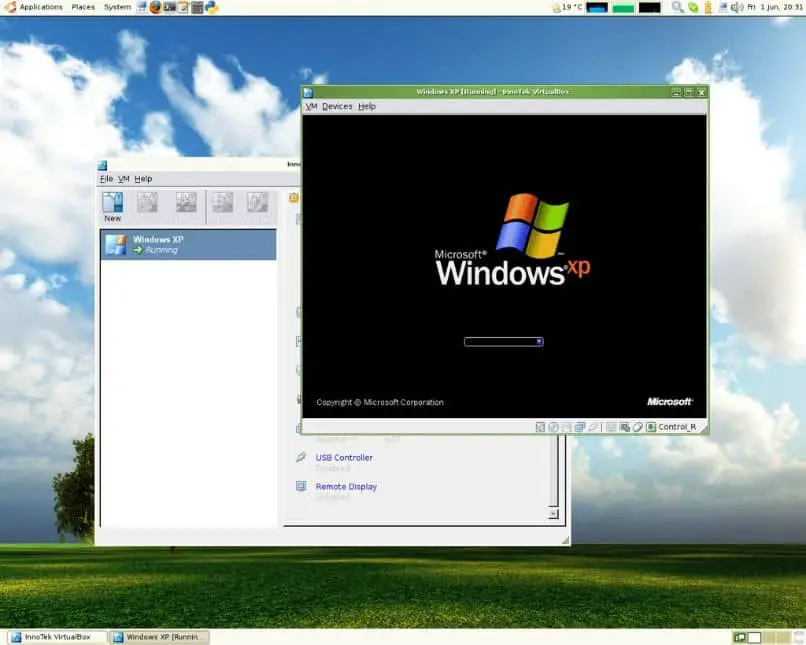806x645 pixels.
Task: Click the CD/DVD status bar icon
Action: tap(554, 427)
